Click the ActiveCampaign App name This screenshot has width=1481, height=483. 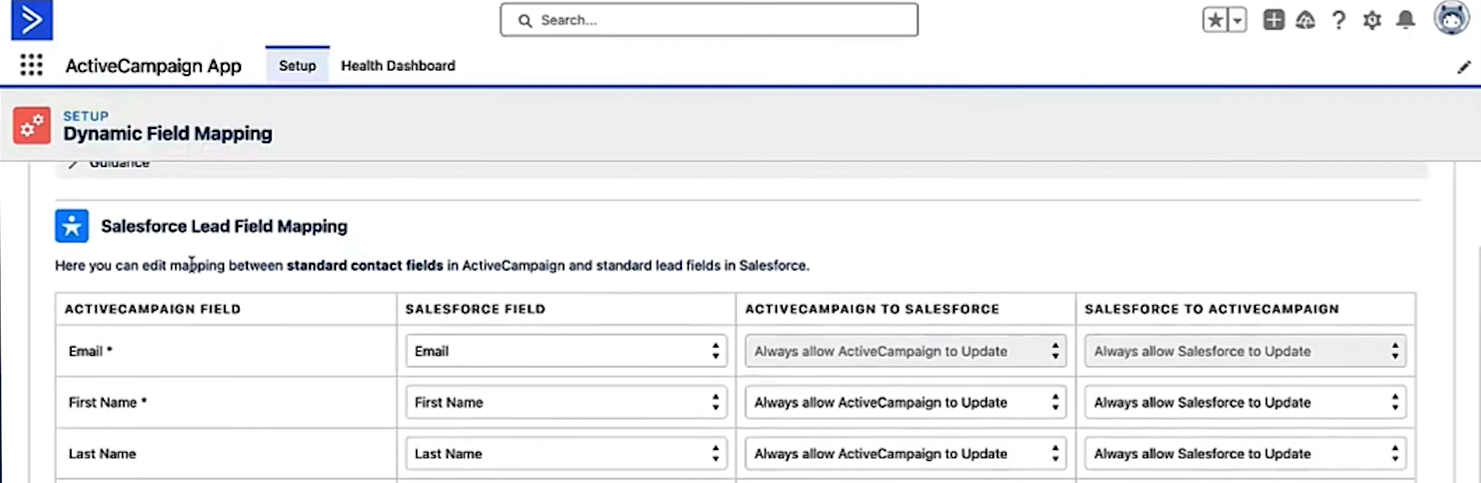click(153, 66)
